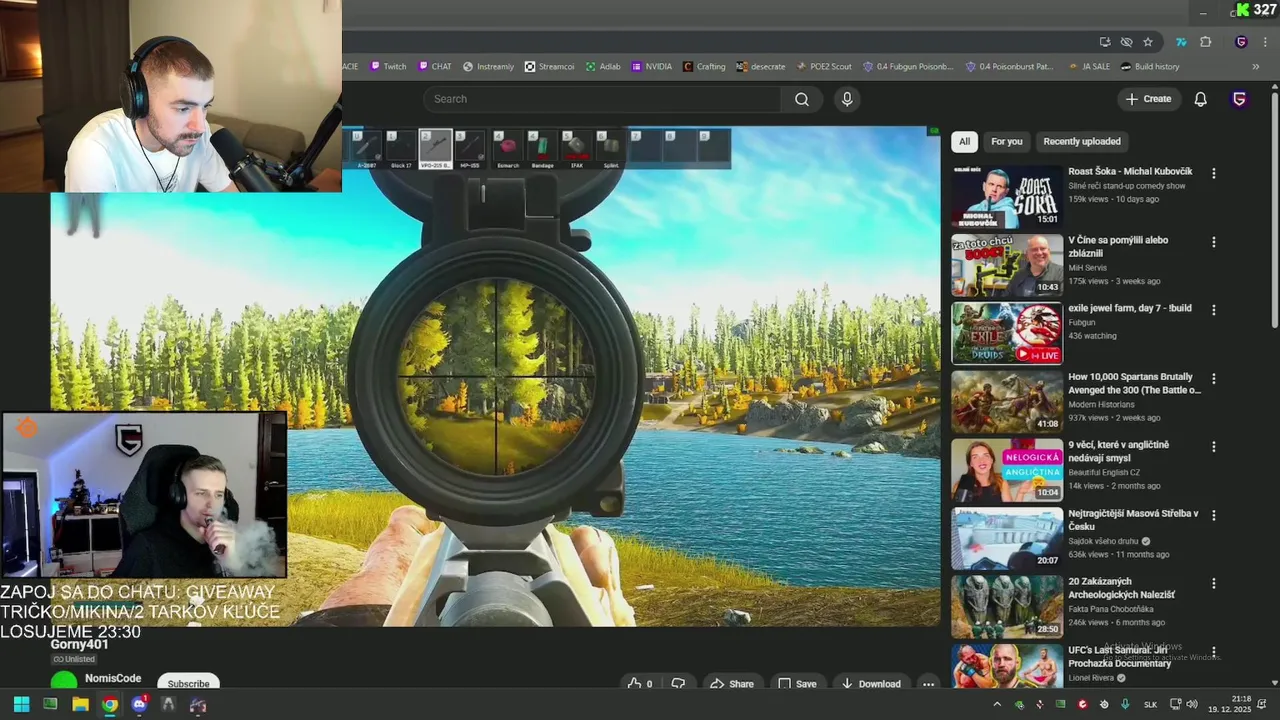The height and width of the screenshot is (720, 1280).
Task: Open the NomisCode channel name
Action: tap(113, 678)
